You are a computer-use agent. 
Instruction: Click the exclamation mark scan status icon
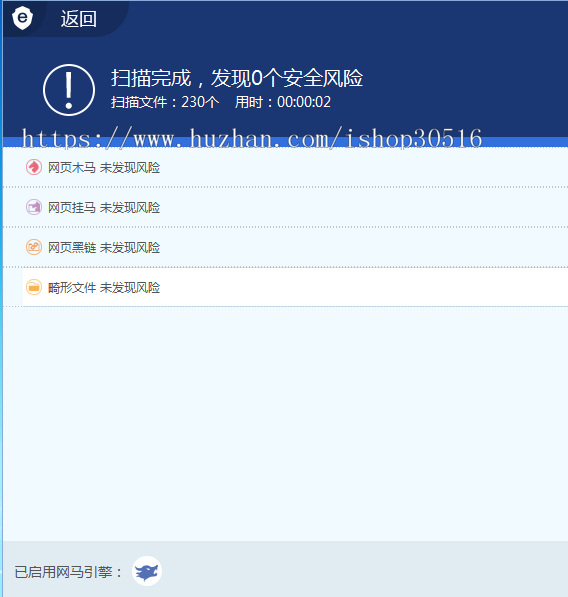(69, 90)
